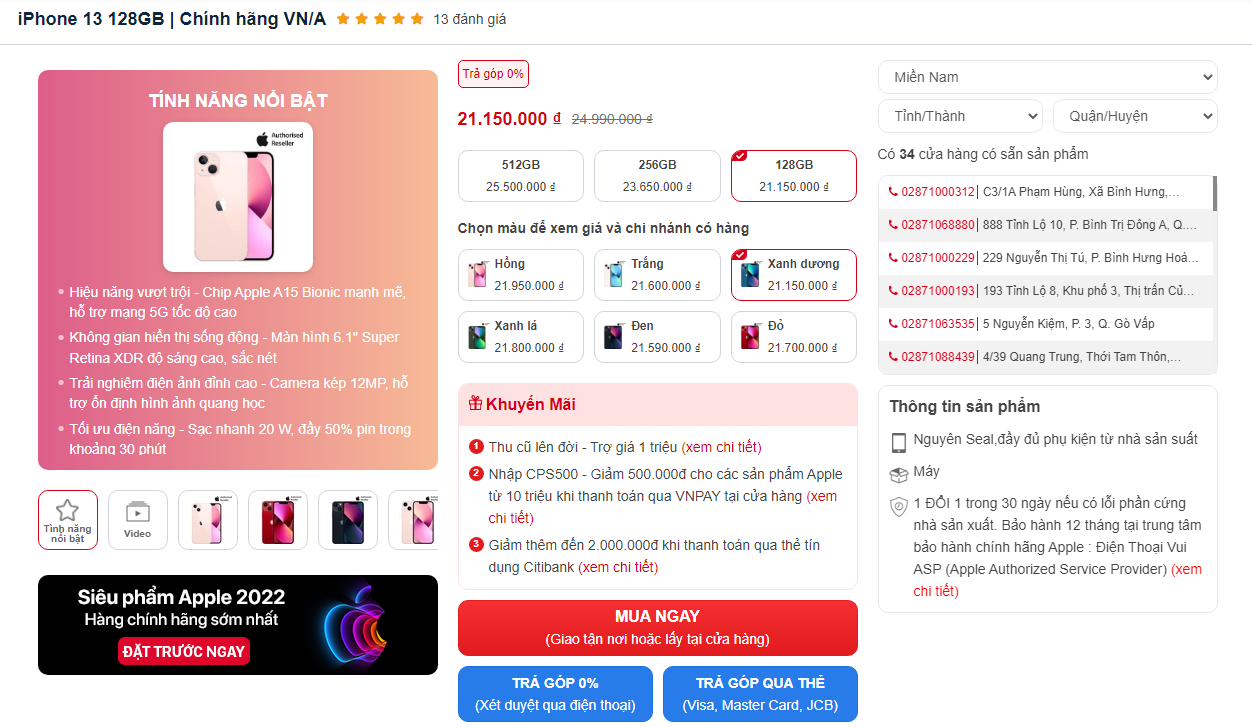Click phone icon beside 02871000312
The image size is (1252, 727).
(x=893, y=192)
